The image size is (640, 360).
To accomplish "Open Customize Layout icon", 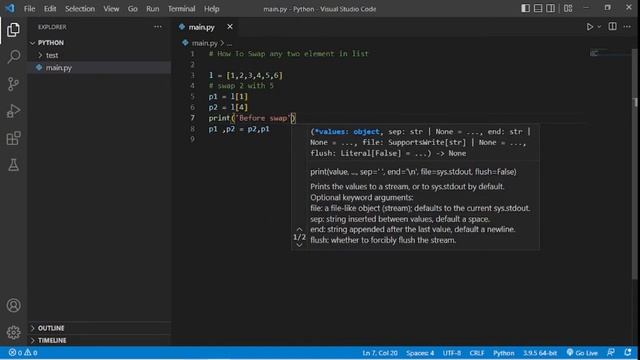I will (x=568, y=8).
